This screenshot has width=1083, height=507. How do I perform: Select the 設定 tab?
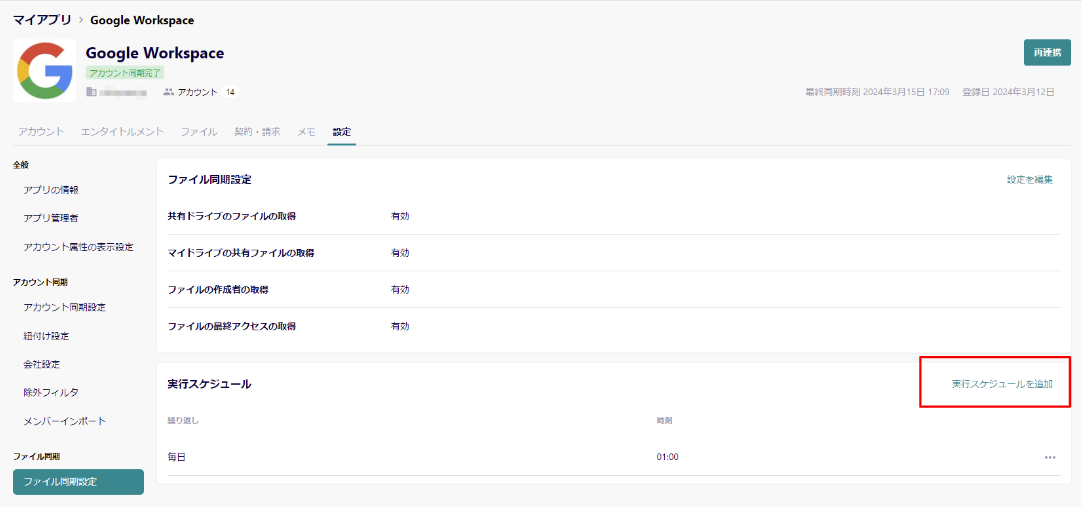point(341,132)
